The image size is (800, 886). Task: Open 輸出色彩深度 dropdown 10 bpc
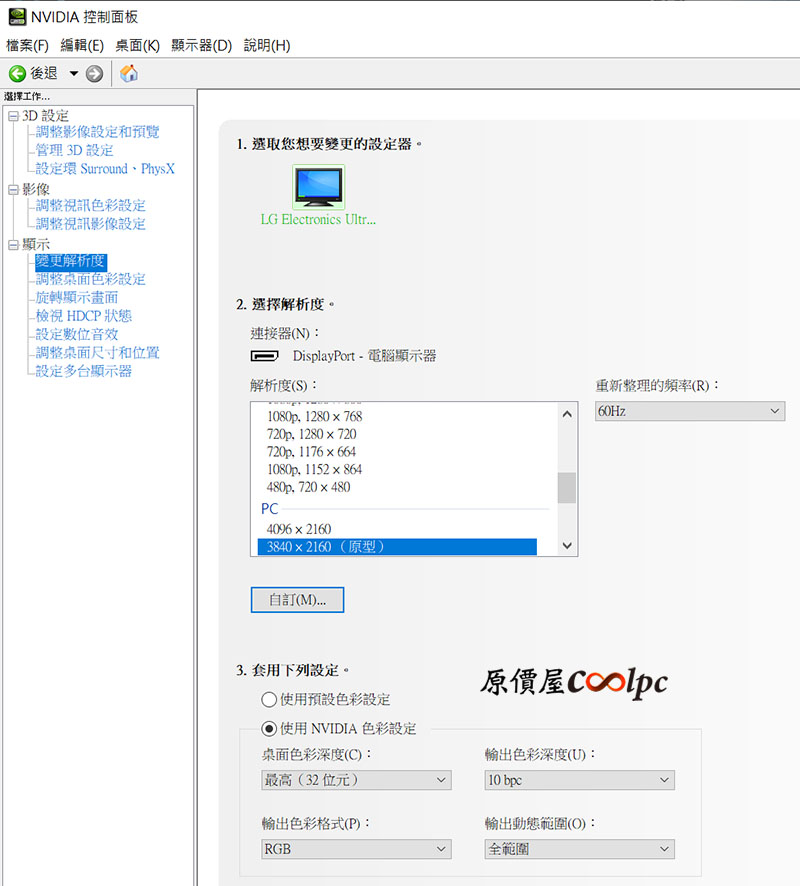(580, 780)
